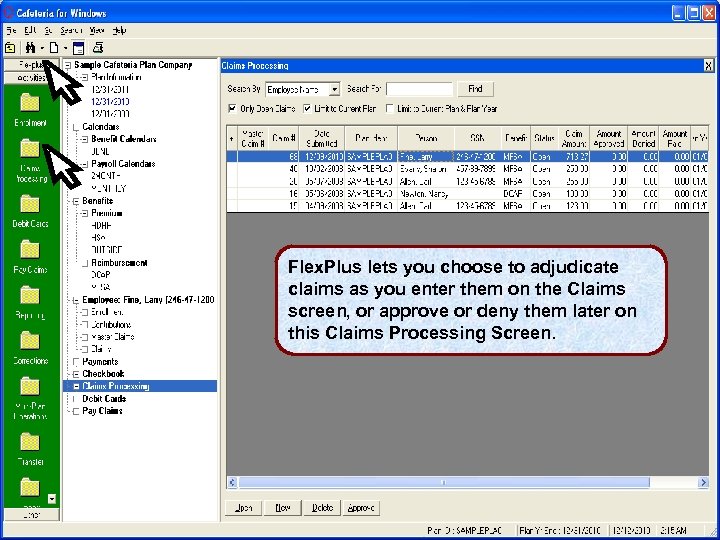Viewport: 720px width, 540px height.
Task: Select Claims Processing in the tree
Action: tap(116, 386)
